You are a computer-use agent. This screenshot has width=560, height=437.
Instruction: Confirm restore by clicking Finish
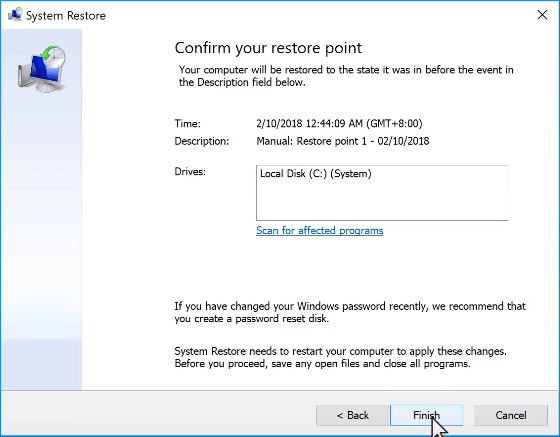tap(426, 415)
